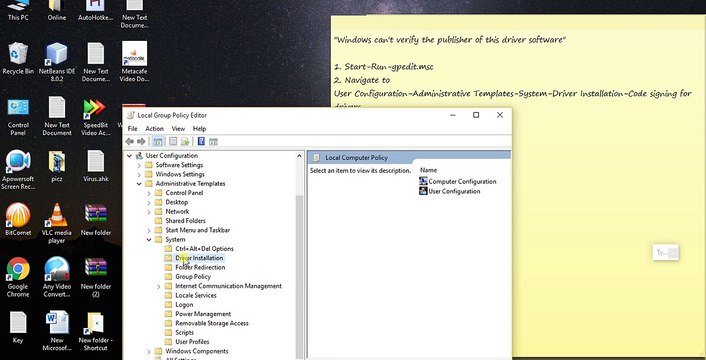
Task: Select User Configuration in the right pane list
Action: pyautogui.click(x=449, y=191)
